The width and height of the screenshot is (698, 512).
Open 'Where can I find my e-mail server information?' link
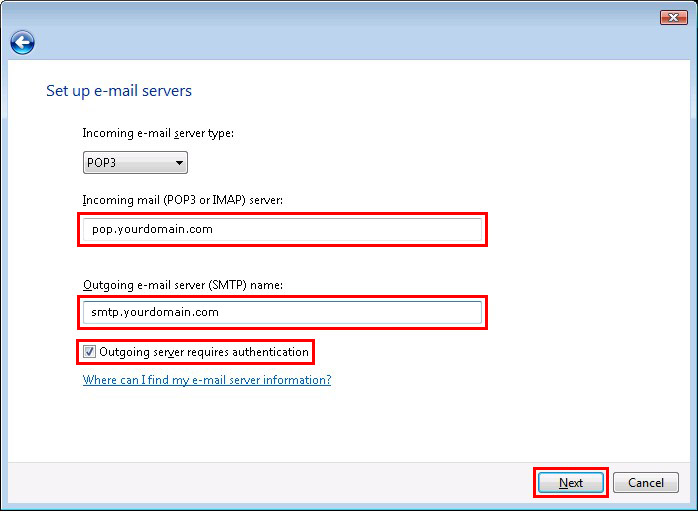pos(207,380)
